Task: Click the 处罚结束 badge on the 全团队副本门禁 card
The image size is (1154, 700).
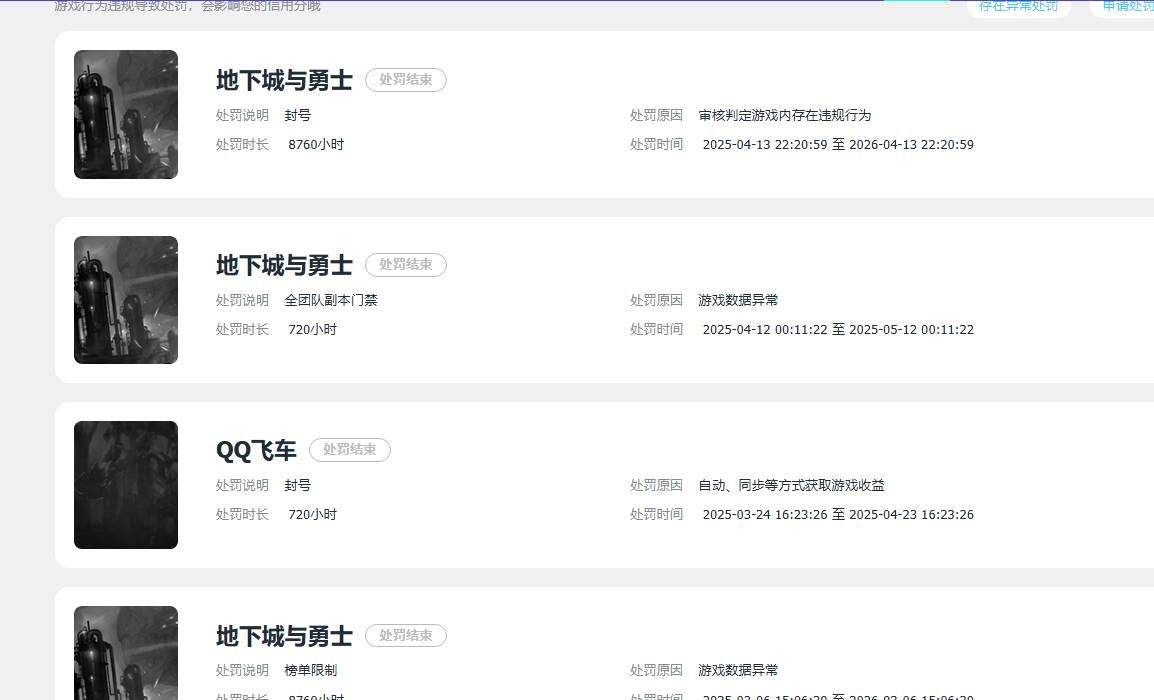Action: tap(406, 264)
